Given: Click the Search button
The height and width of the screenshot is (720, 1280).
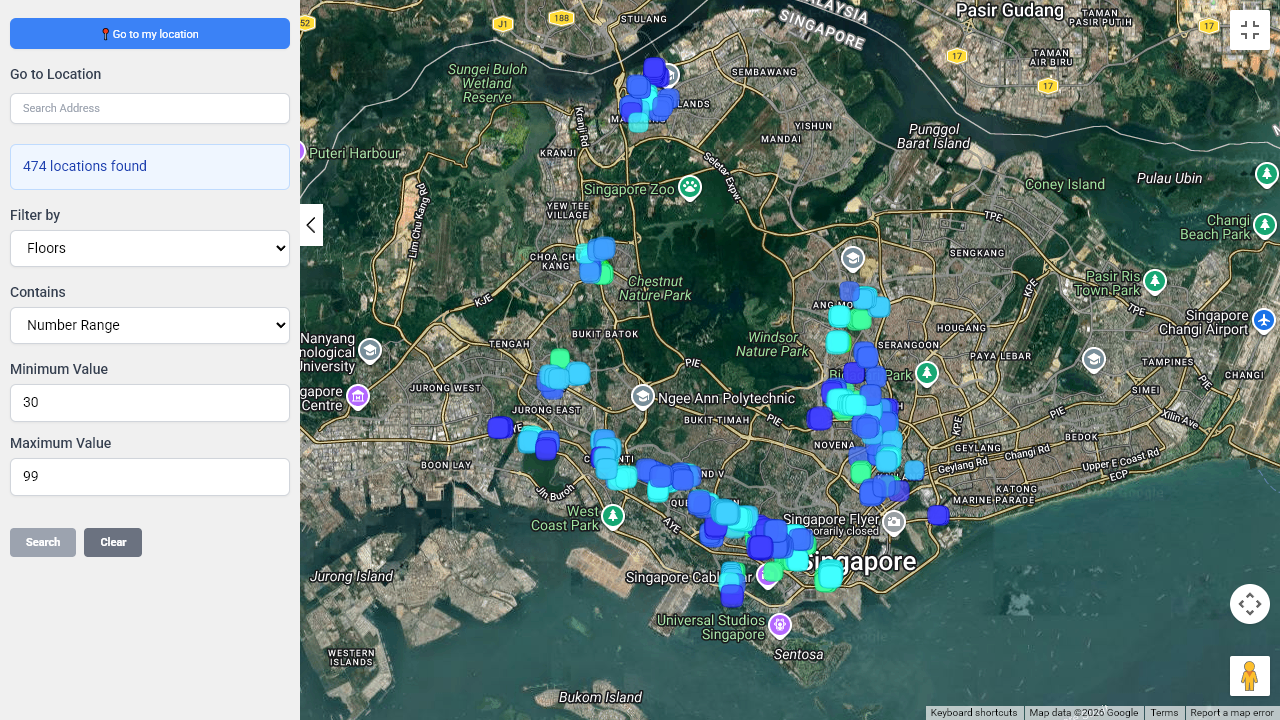Looking at the screenshot, I should coord(43,542).
